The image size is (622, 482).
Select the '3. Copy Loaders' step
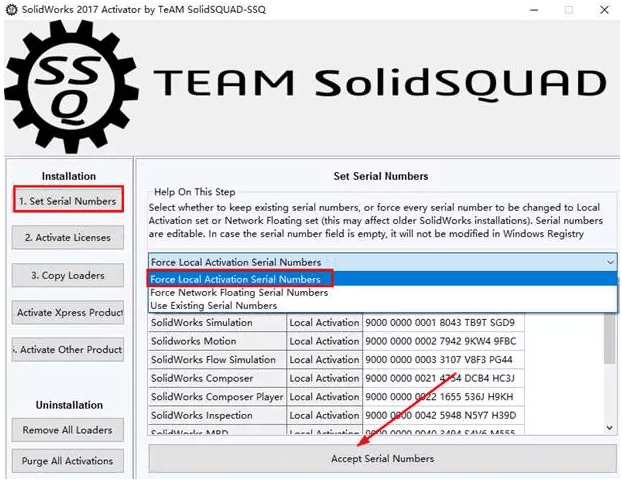click(68, 275)
